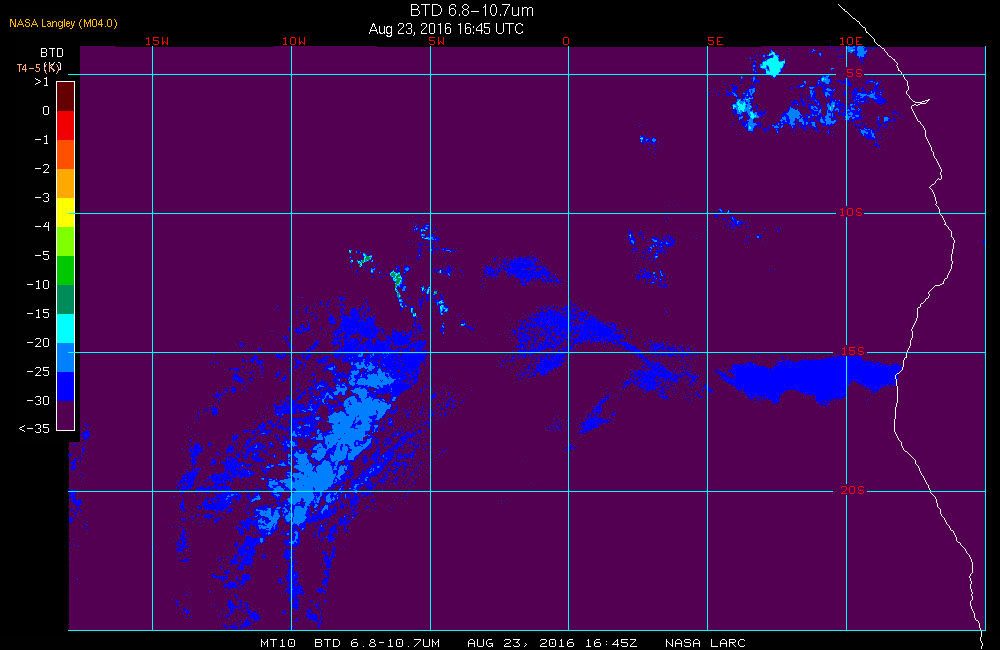Click the '10S' latitude label
The height and width of the screenshot is (650, 1000).
851,212
